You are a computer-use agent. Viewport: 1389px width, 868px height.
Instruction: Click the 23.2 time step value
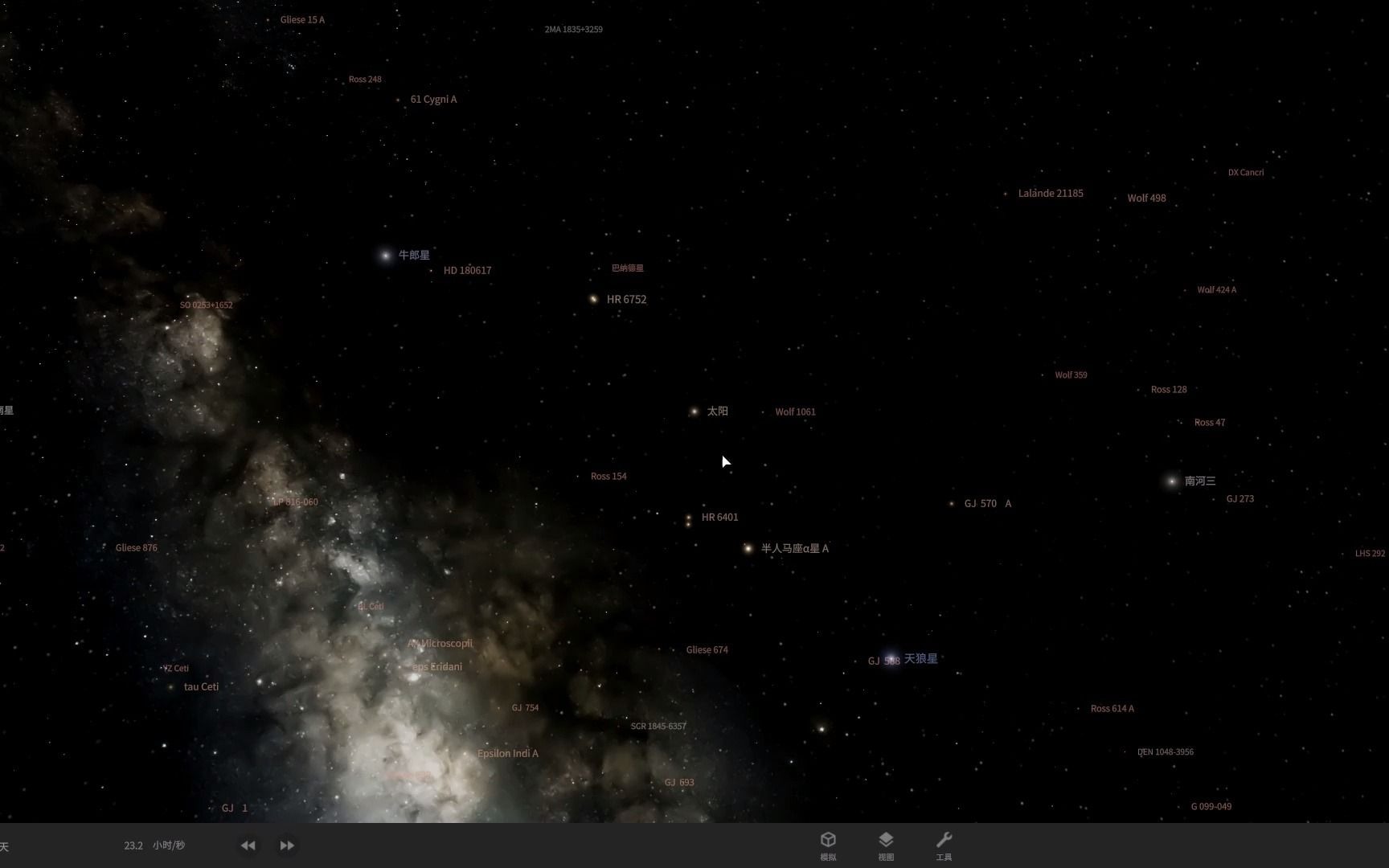pos(133,845)
